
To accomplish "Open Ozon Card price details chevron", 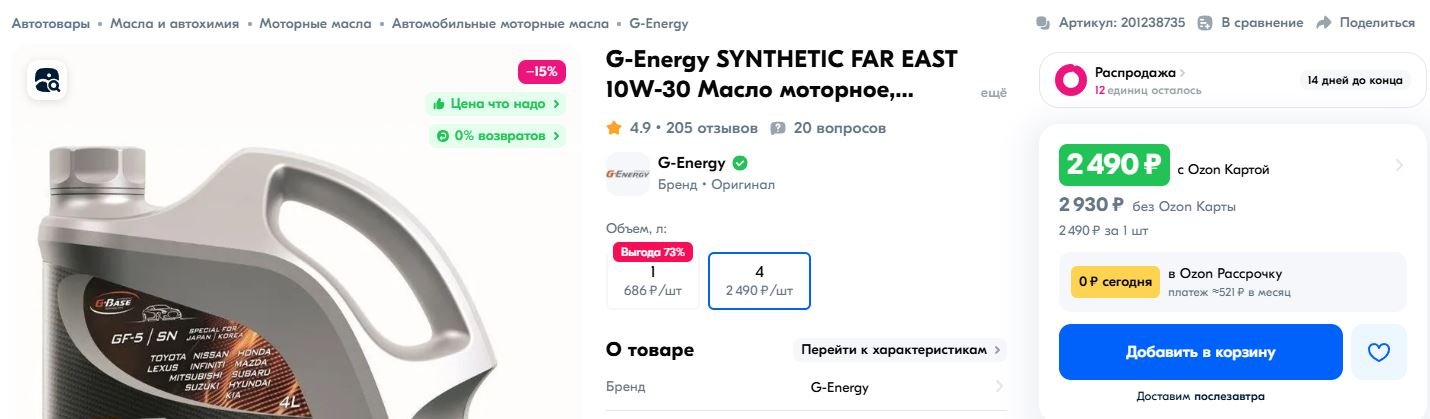I will pyautogui.click(x=1399, y=165).
